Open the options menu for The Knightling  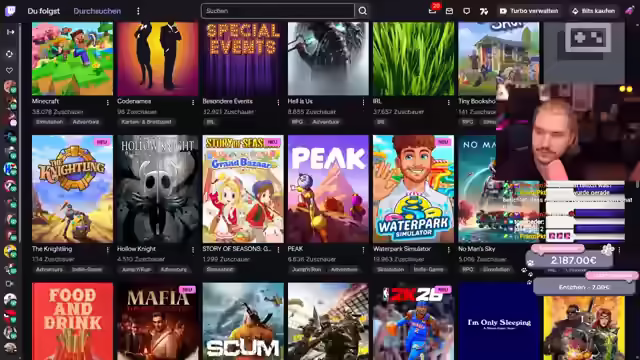click(x=108, y=250)
